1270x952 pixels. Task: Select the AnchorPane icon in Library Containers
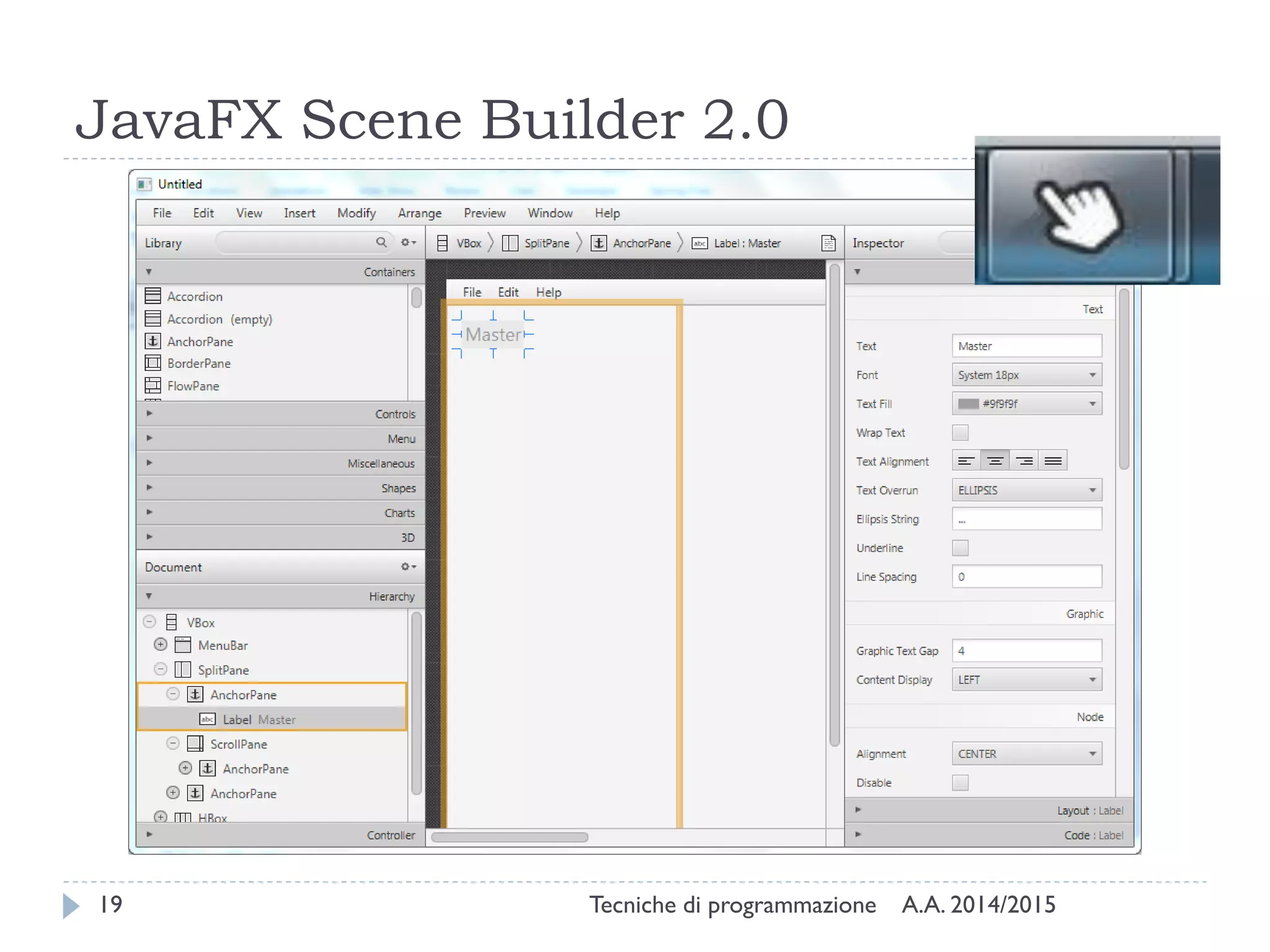click(153, 341)
